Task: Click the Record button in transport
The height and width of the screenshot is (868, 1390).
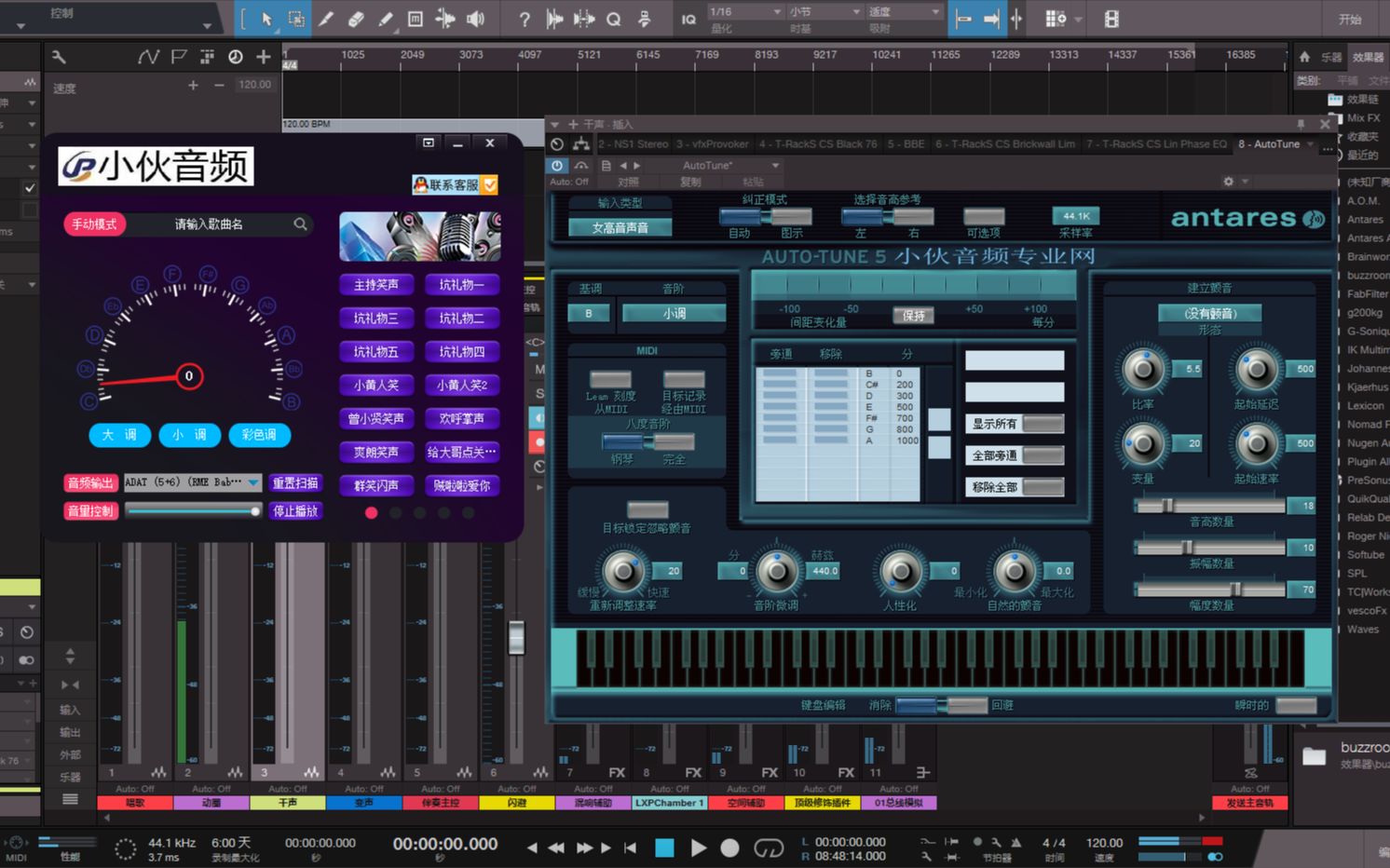Action: [x=730, y=848]
